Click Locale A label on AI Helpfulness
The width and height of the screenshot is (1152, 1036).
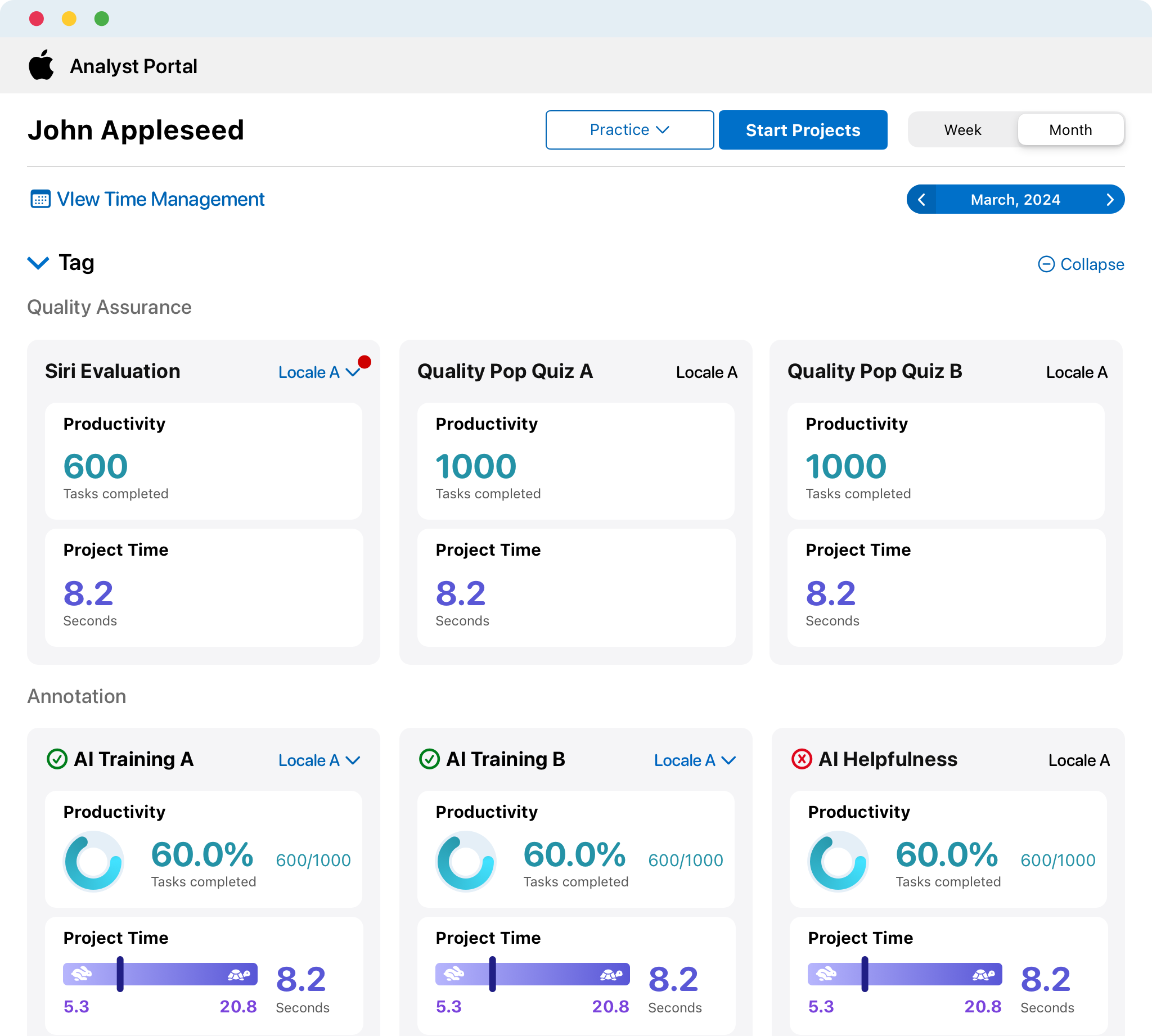point(1078,760)
